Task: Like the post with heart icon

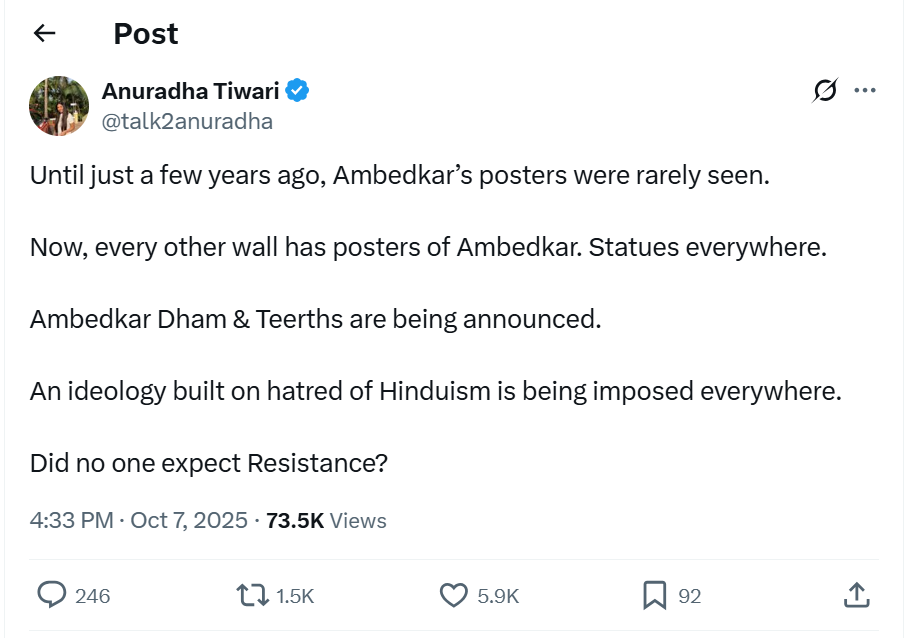Action: point(454,595)
